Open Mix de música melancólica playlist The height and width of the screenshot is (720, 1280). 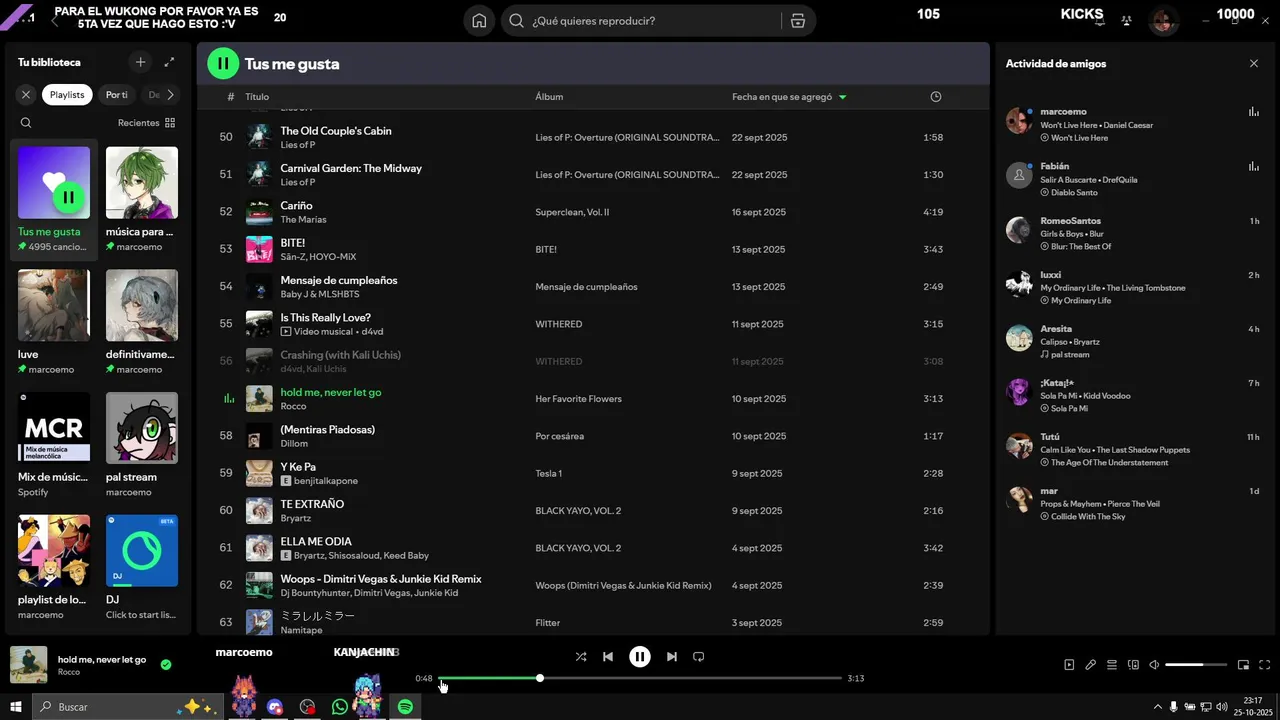coord(54,428)
